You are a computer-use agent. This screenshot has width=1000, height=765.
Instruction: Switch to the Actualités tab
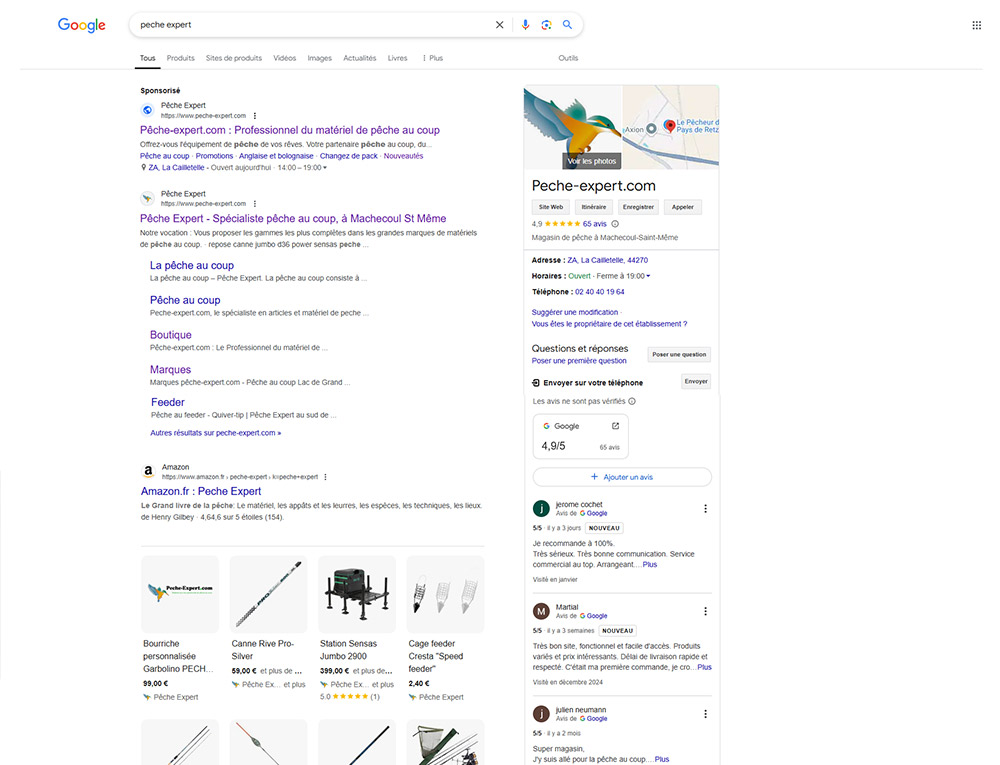(360, 58)
